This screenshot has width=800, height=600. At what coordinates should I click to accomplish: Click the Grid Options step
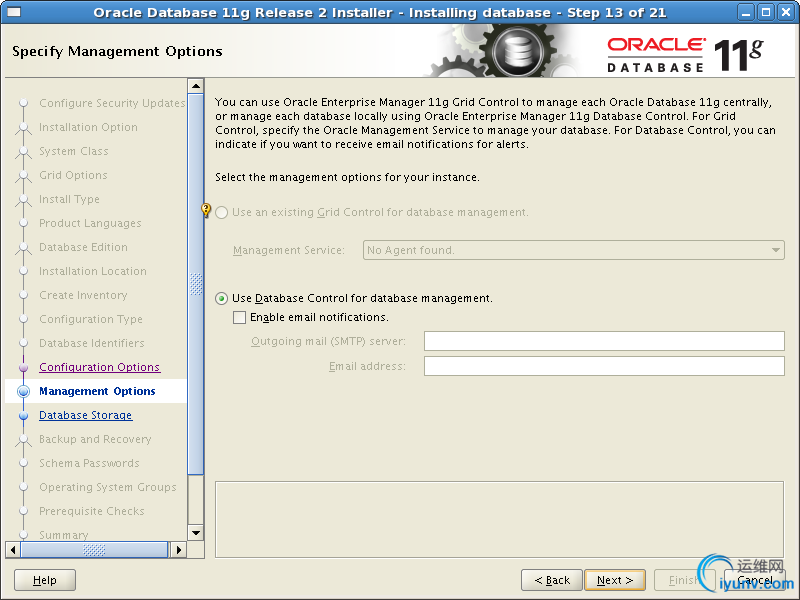(73, 175)
